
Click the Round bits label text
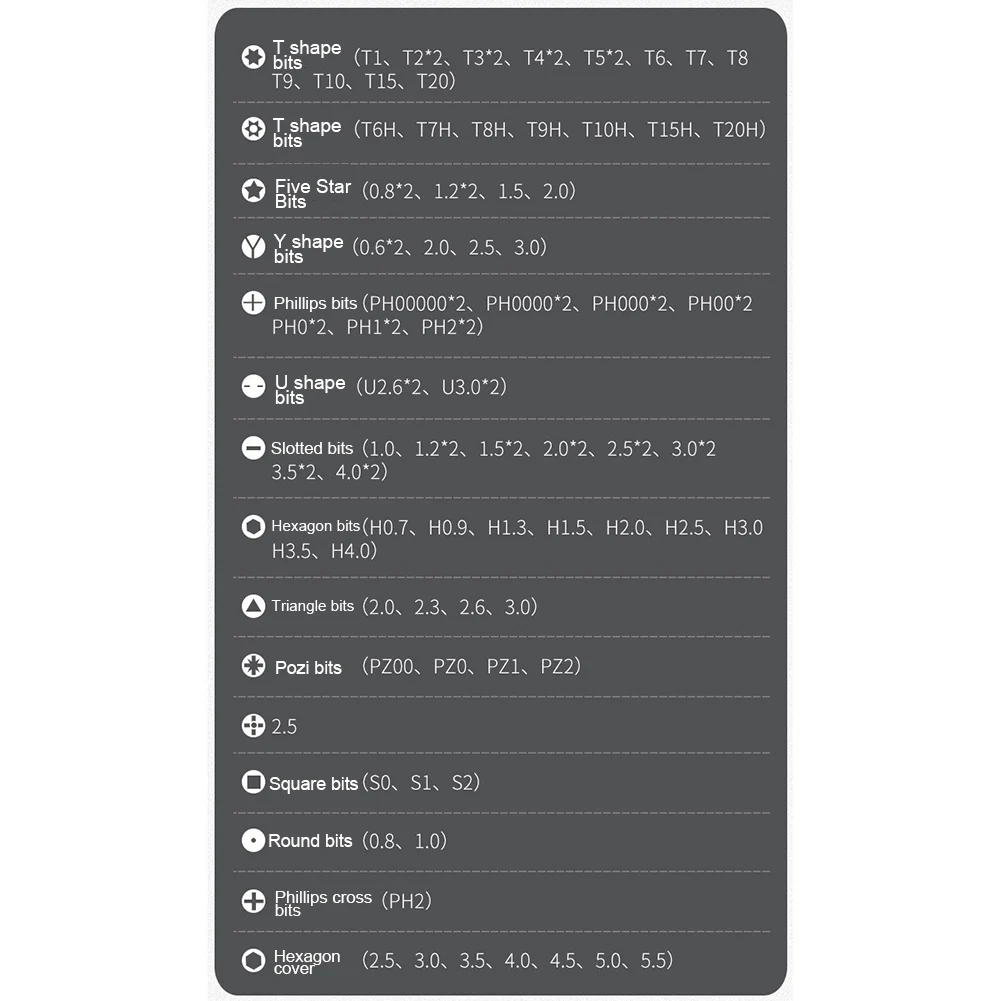[310, 841]
